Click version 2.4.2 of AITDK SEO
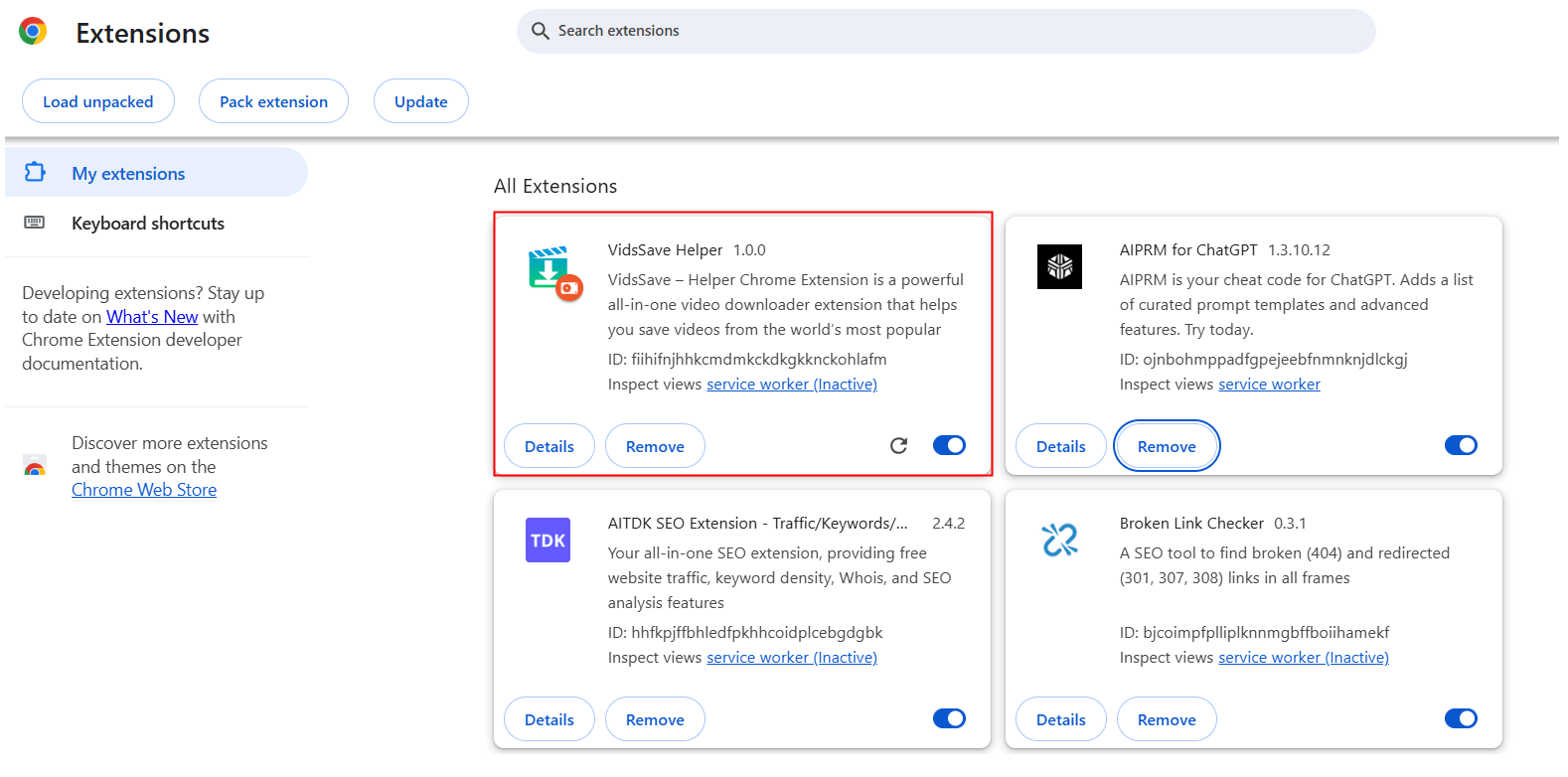 click(x=948, y=524)
